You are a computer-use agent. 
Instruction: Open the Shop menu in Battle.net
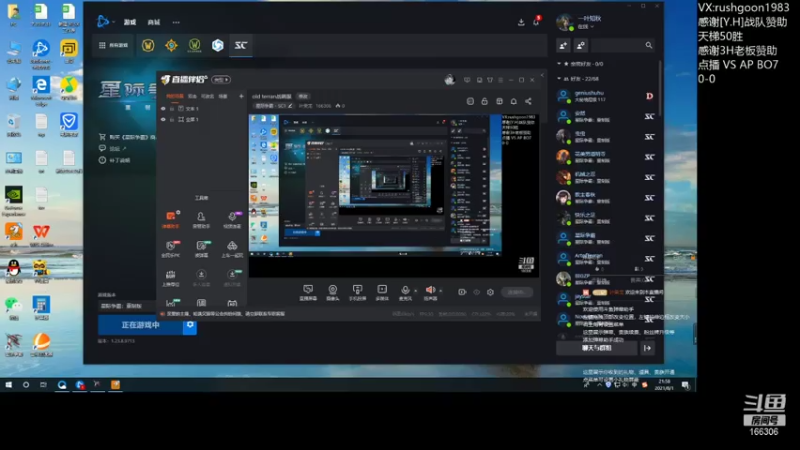(x=154, y=22)
